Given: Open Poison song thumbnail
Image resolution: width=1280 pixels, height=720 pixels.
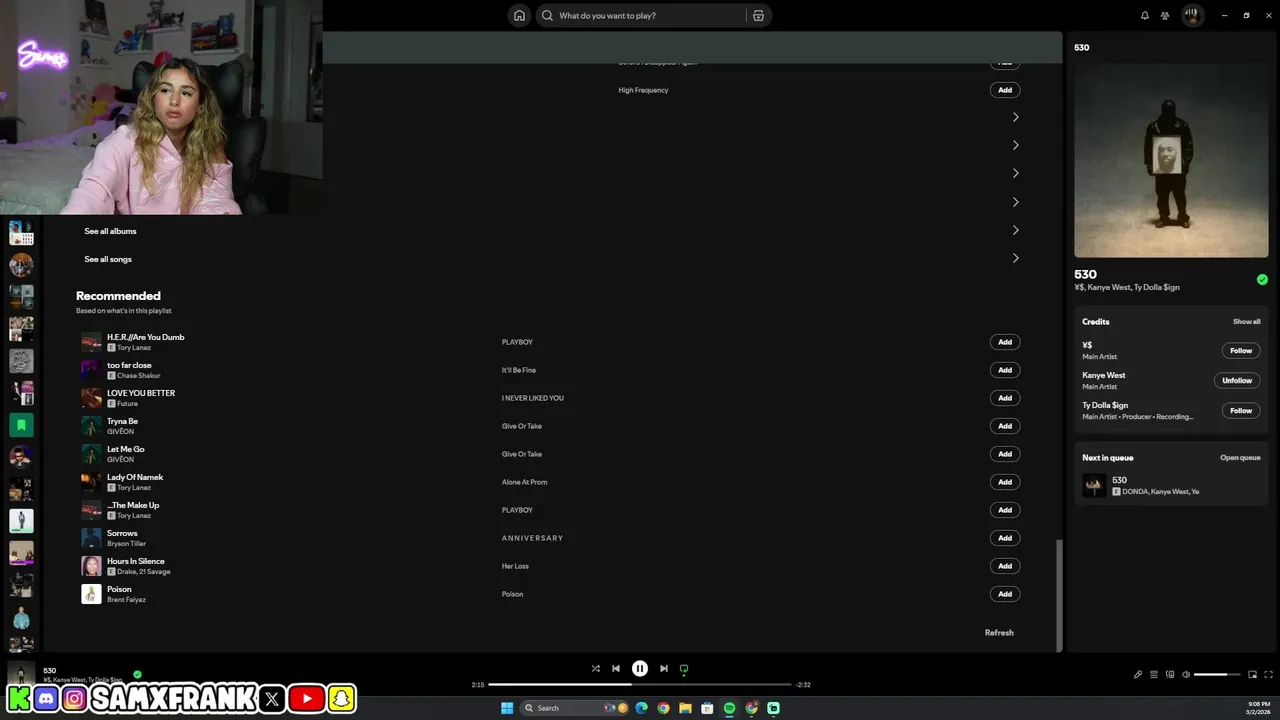Looking at the screenshot, I should [x=91, y=594].
